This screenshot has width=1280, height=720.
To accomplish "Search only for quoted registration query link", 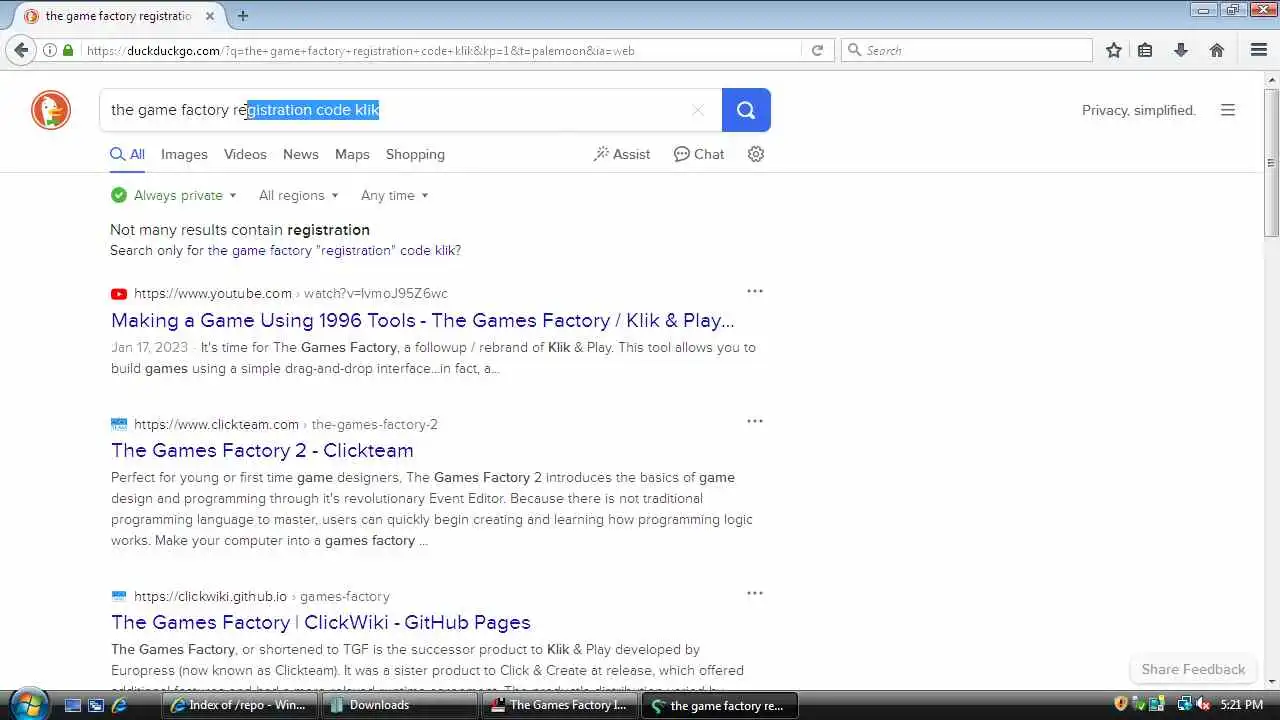I will (x=334, y=251).
